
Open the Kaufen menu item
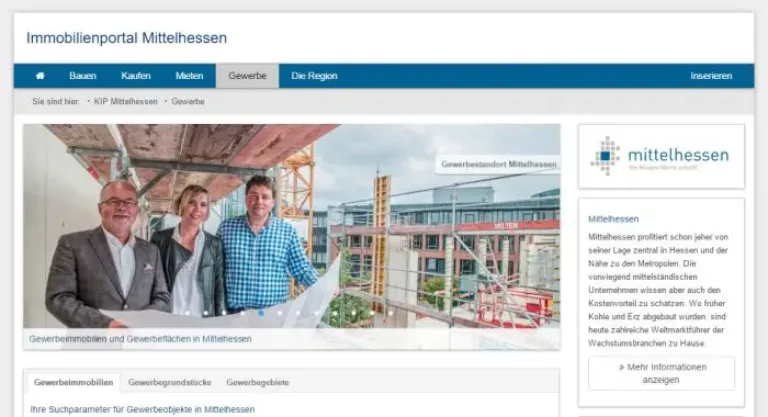click(x=136, y=76)
